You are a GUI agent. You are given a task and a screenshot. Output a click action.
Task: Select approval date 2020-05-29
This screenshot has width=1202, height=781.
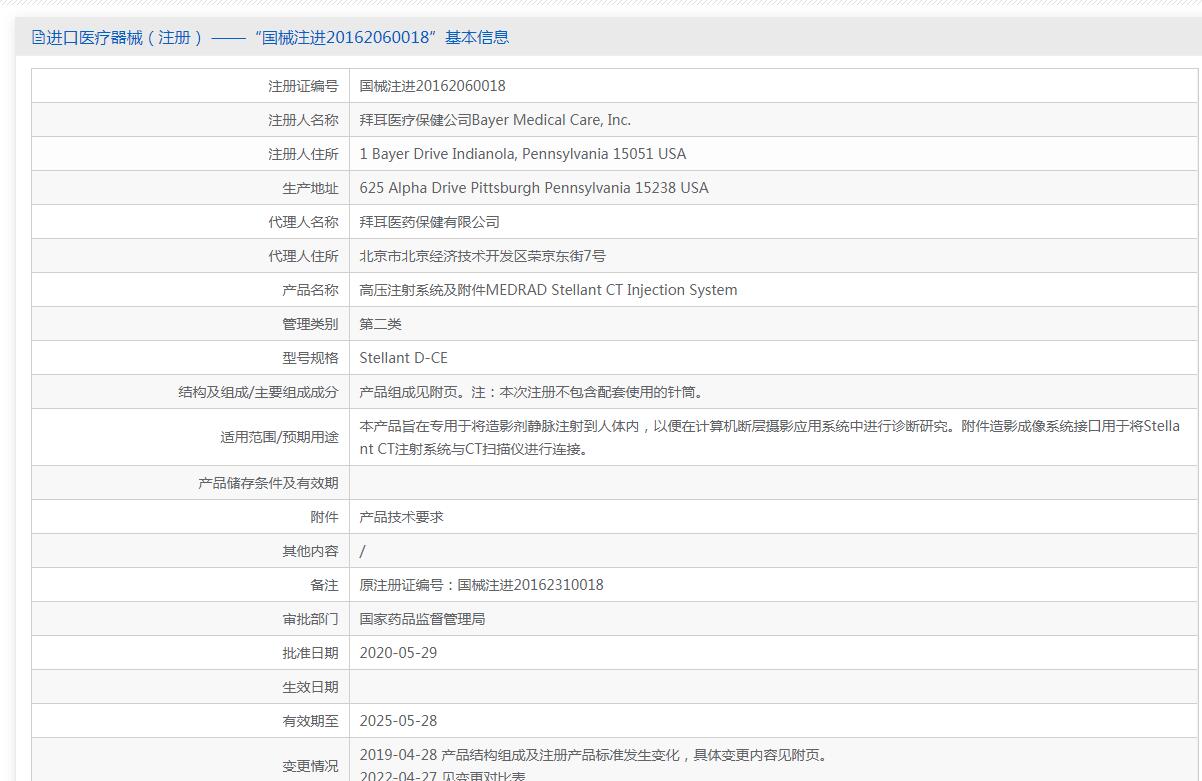pyautogui.click(x=398, y=653)
